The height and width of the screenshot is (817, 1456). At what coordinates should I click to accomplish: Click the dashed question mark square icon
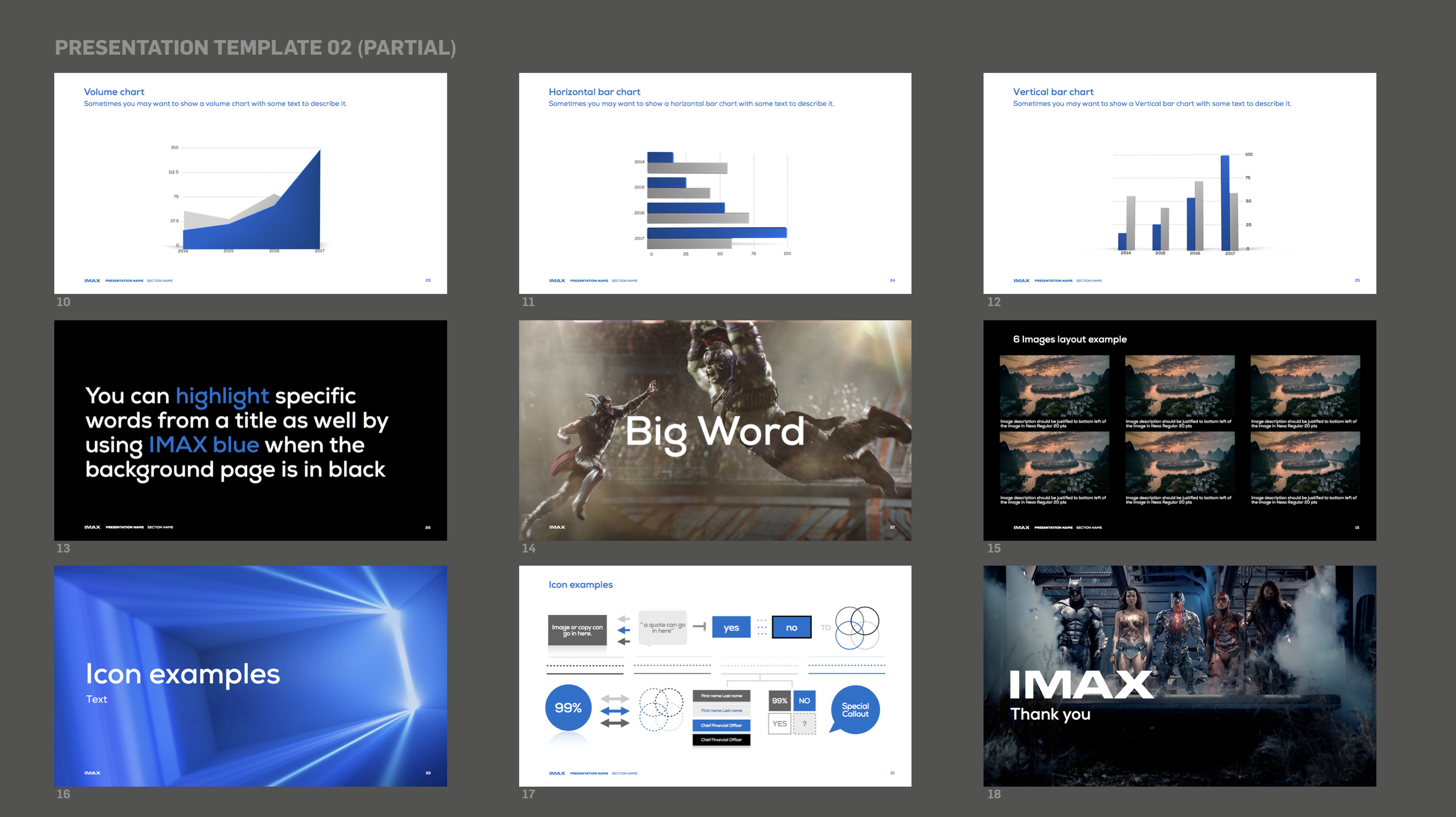[804, 724]
